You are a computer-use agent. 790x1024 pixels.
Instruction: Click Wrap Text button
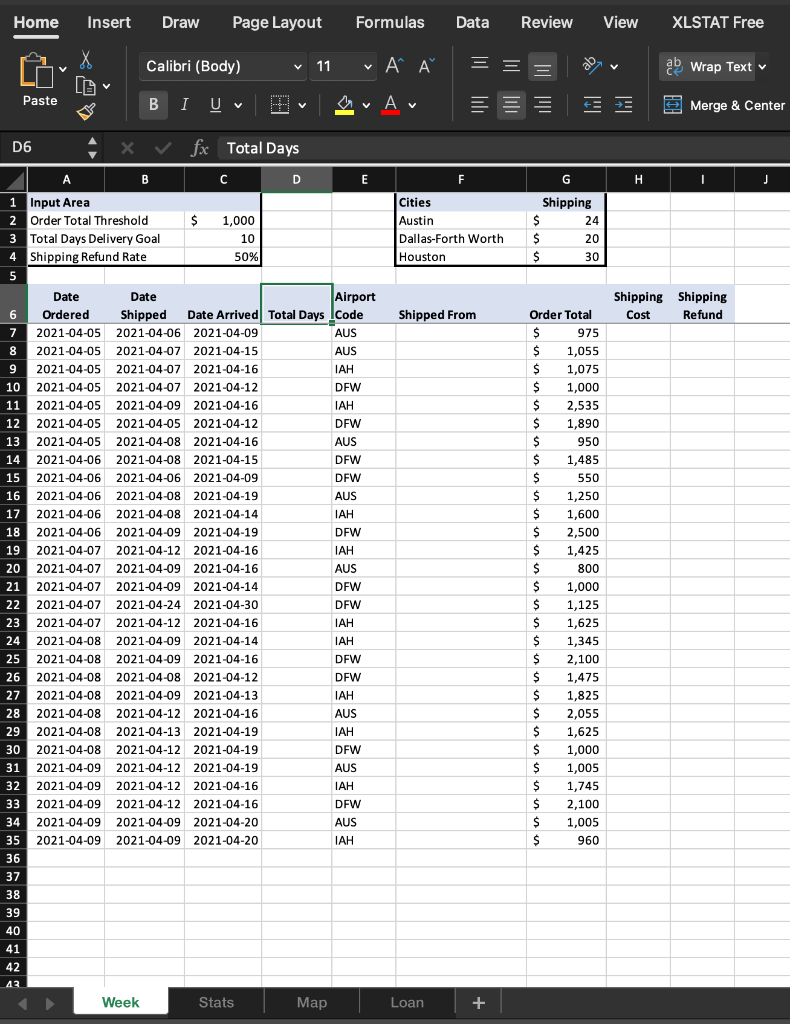click(708, 67)
